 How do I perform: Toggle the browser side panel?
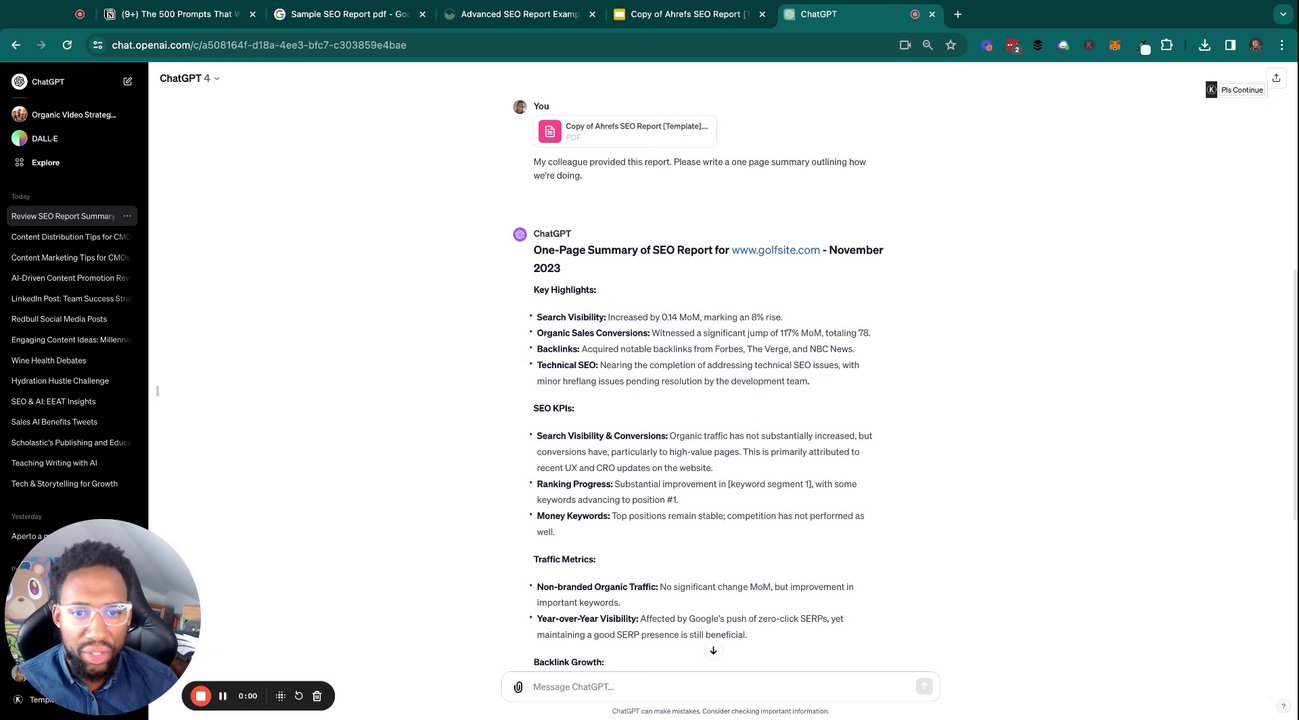pos(1230,45)
